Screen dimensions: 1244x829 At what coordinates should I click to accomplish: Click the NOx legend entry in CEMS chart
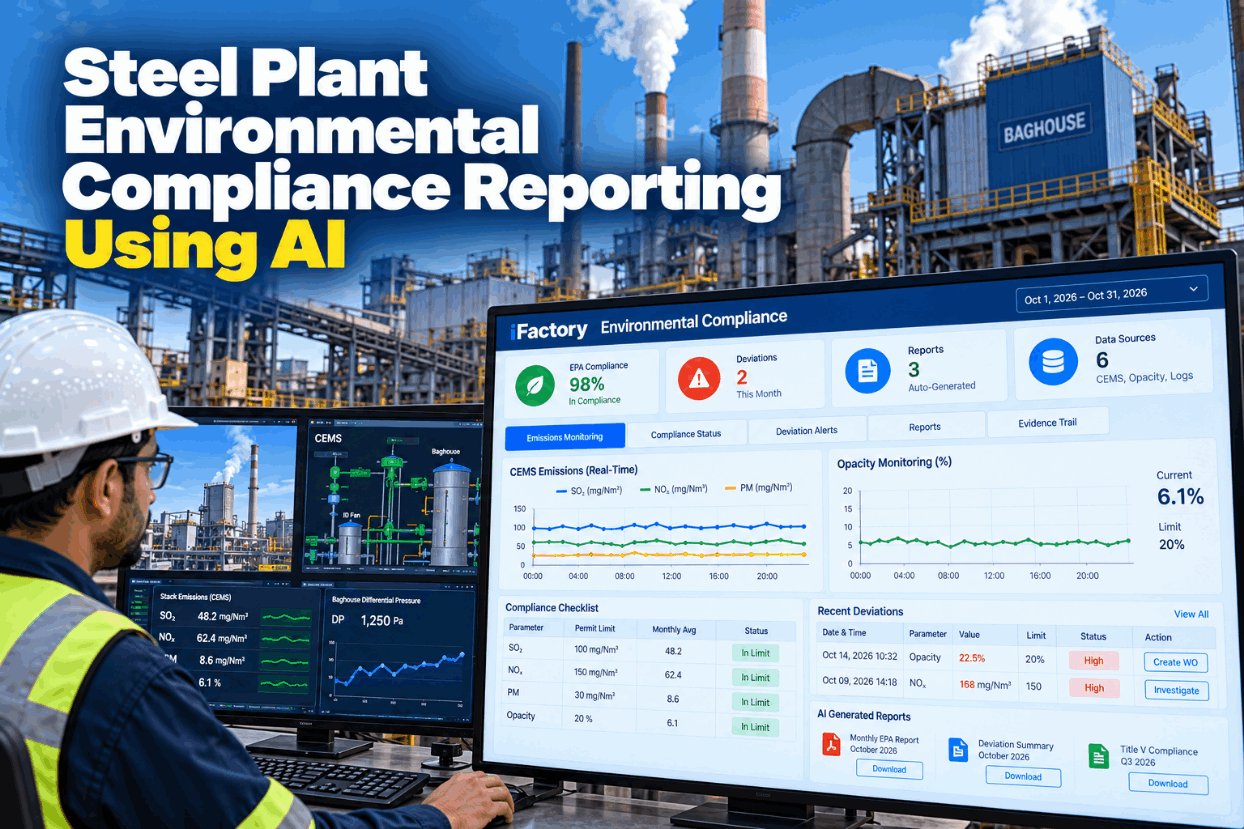point(673,489)
